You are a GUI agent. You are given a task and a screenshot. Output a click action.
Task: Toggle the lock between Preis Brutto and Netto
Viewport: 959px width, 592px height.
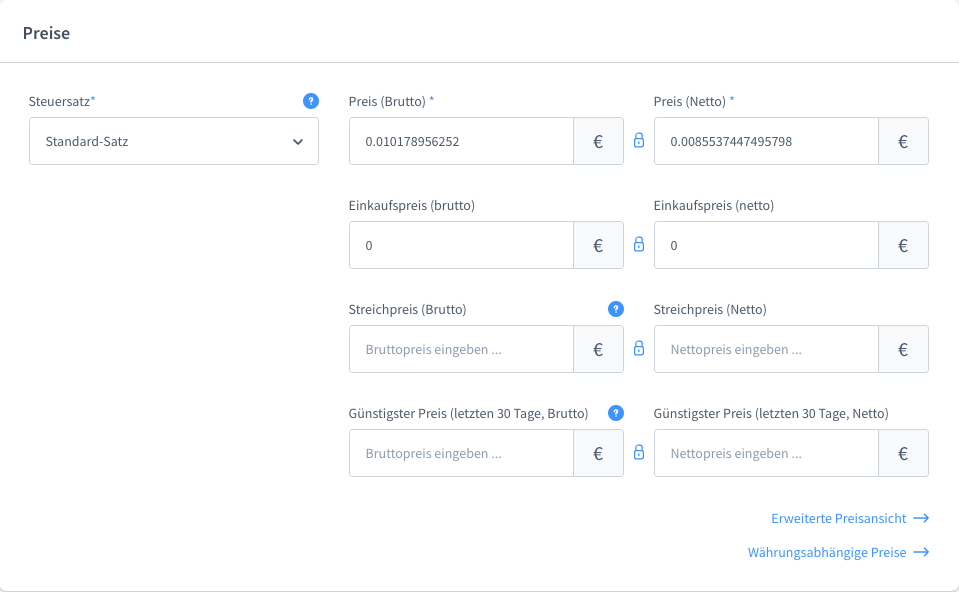639,141
